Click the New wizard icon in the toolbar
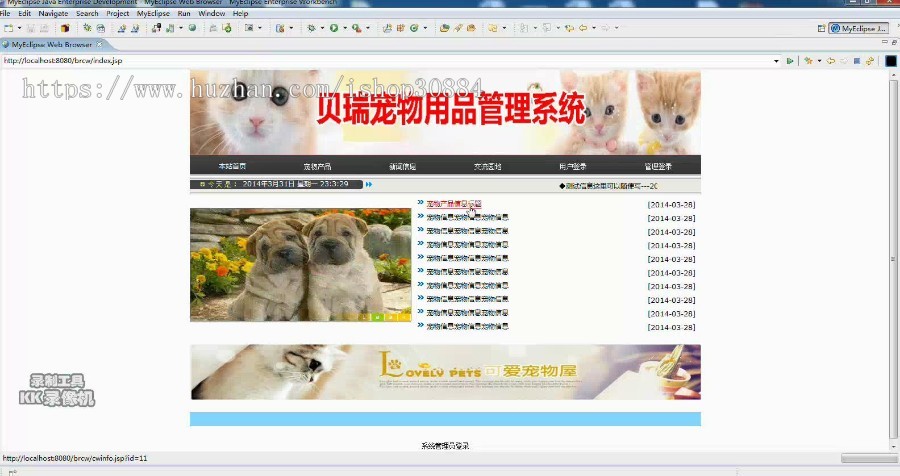Screen dimensions: 900x476 point(8,28)
